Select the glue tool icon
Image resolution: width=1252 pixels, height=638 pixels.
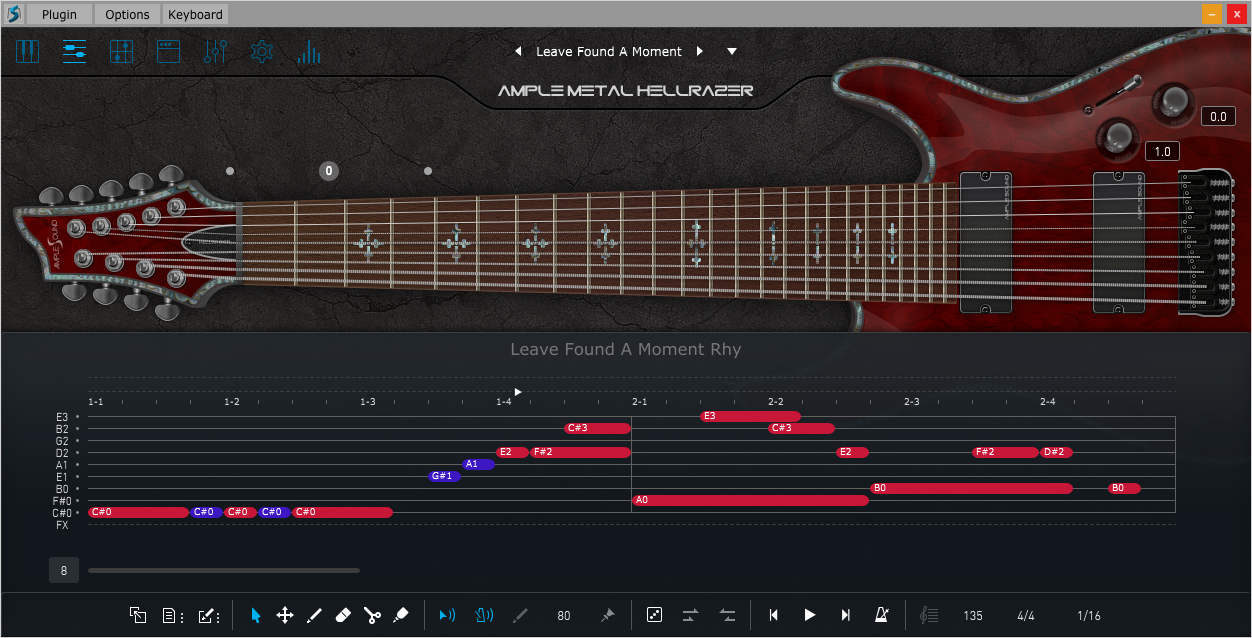coord(401,615)
